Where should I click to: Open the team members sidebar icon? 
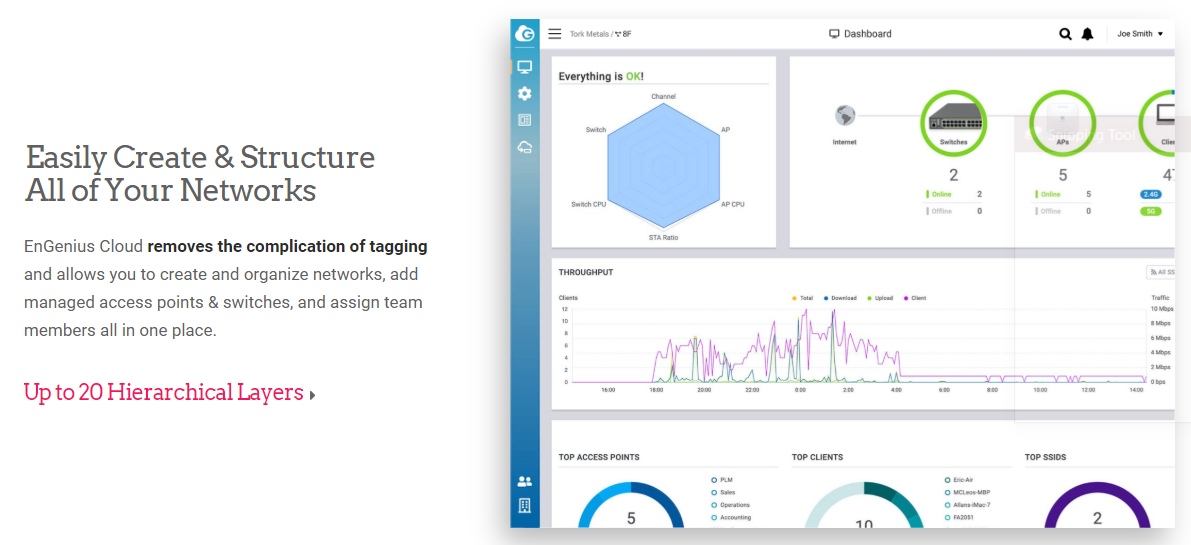pos(524,481)
